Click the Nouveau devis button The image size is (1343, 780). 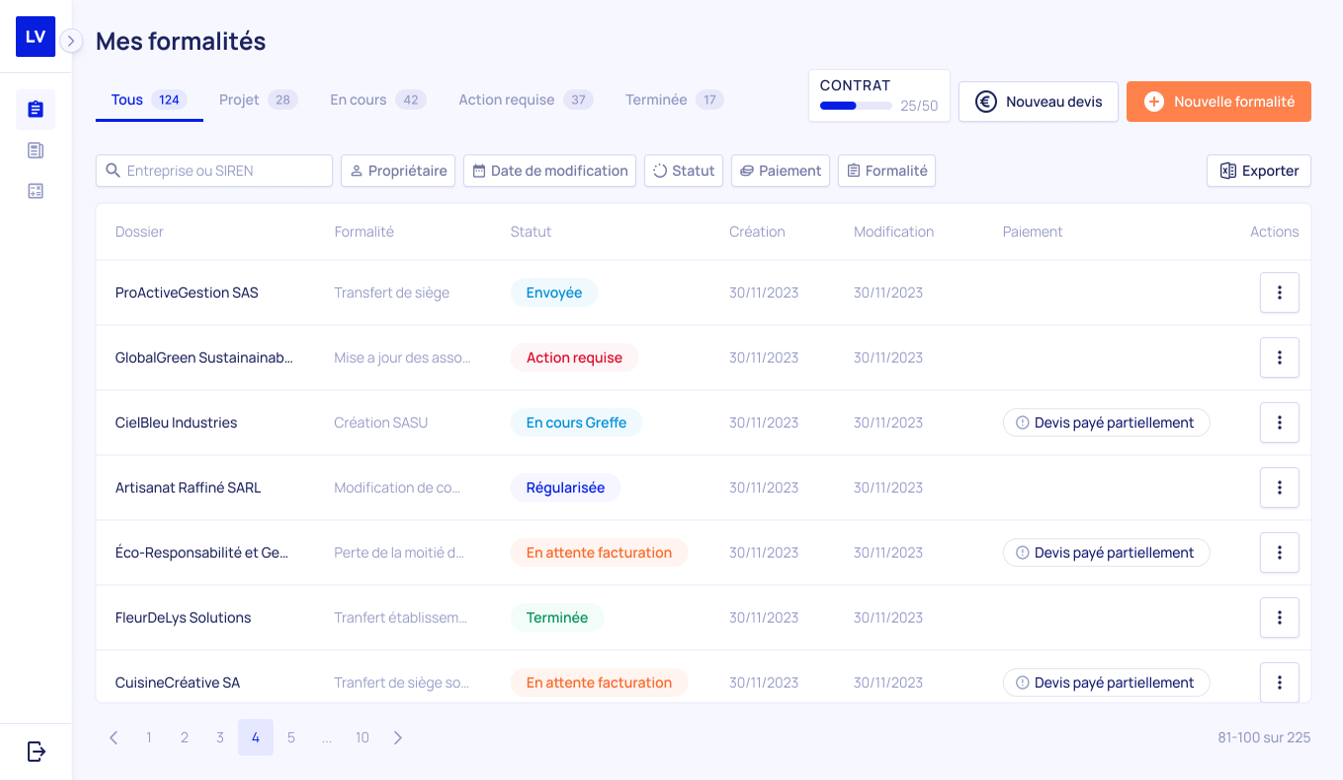tap(1038, 102)
